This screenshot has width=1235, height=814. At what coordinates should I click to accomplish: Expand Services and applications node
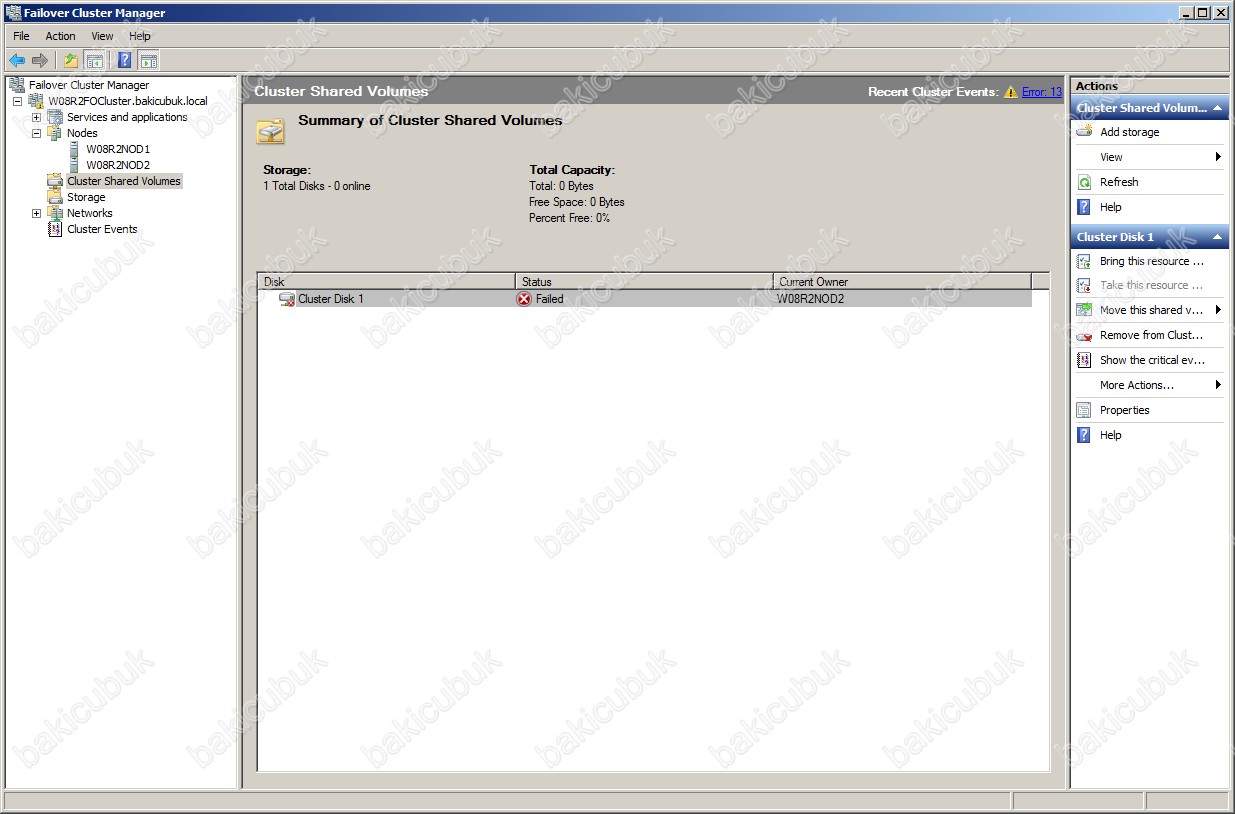(36, 117)
